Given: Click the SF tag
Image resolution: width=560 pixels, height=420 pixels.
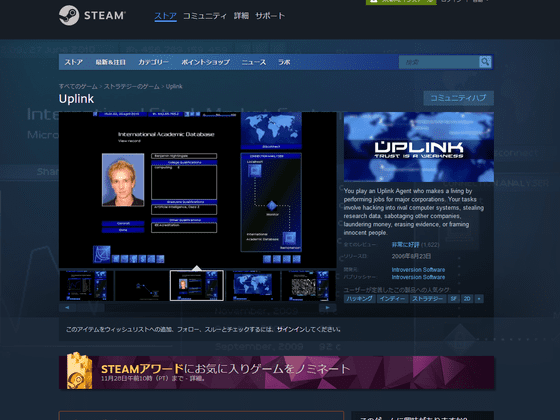Looking at the screenshot, I should (x=454, y=299).
